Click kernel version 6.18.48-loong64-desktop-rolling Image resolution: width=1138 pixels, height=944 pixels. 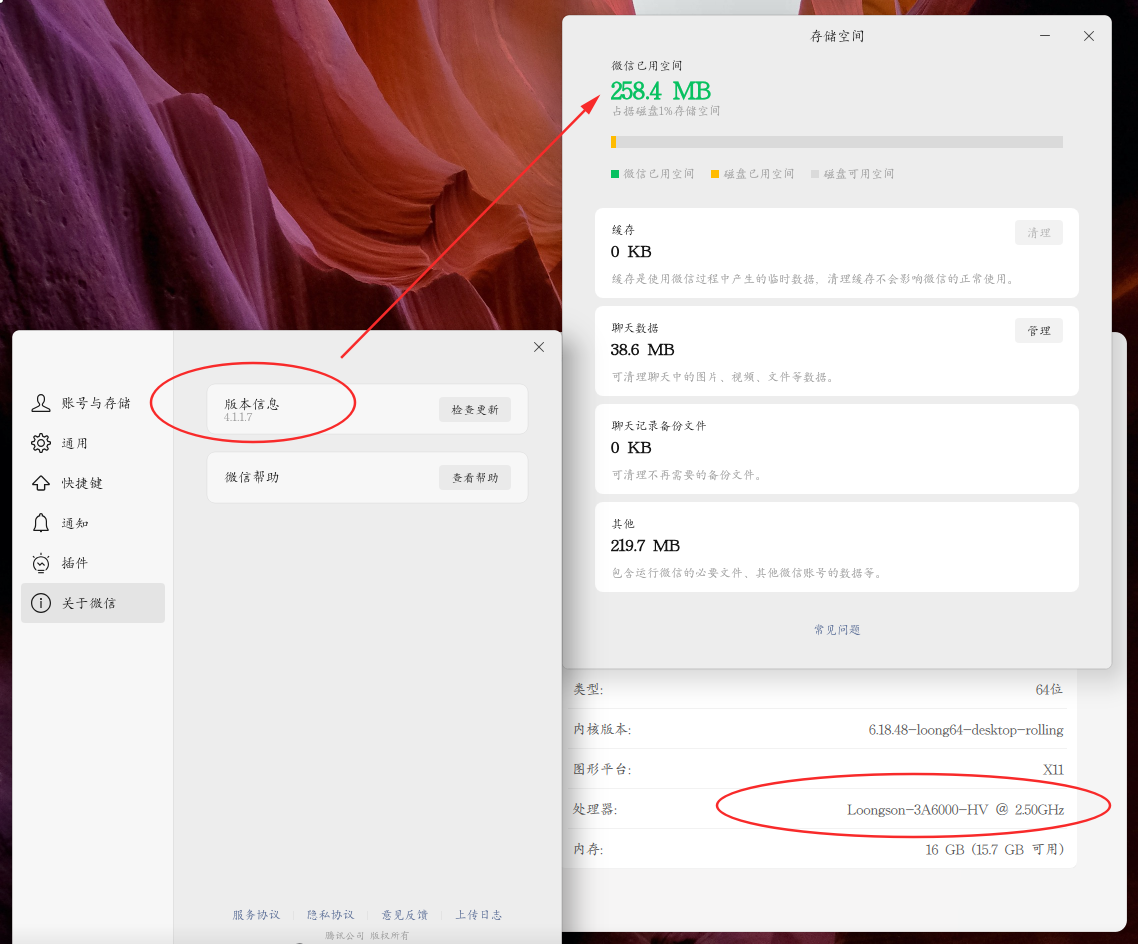pyautogui.click(x=966, y=730)
